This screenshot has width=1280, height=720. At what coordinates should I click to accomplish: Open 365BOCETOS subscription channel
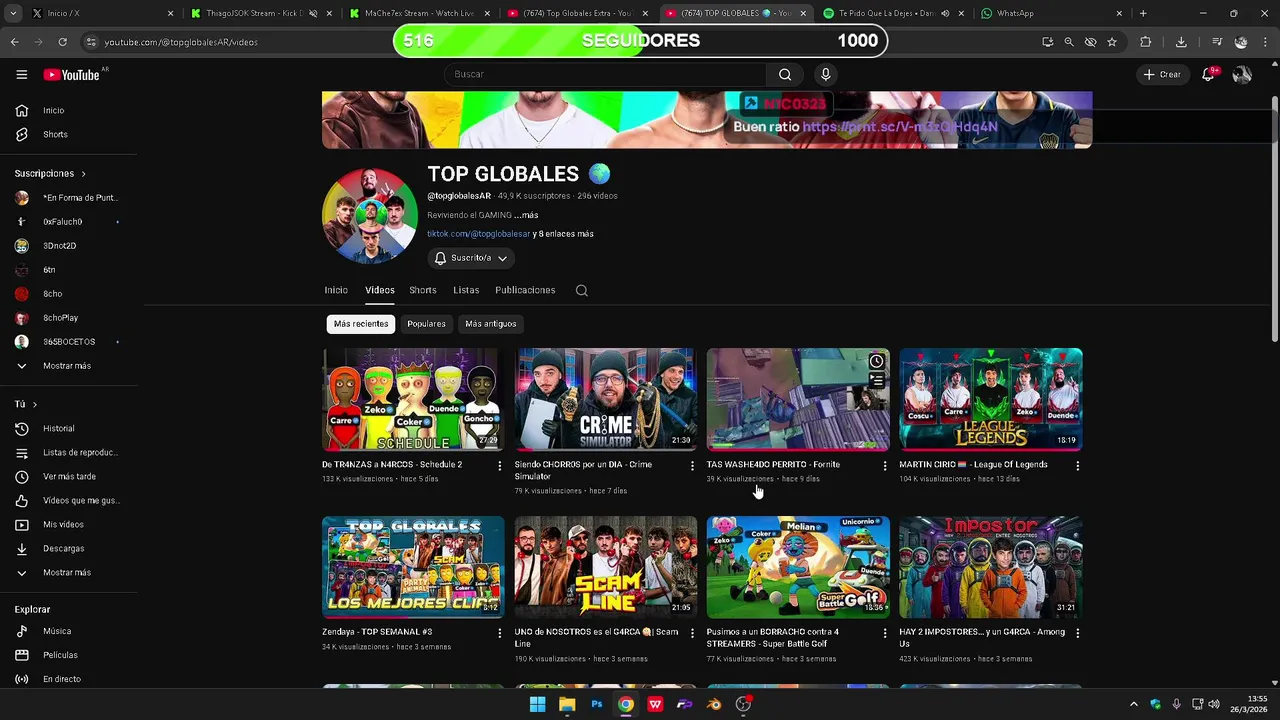68,342
